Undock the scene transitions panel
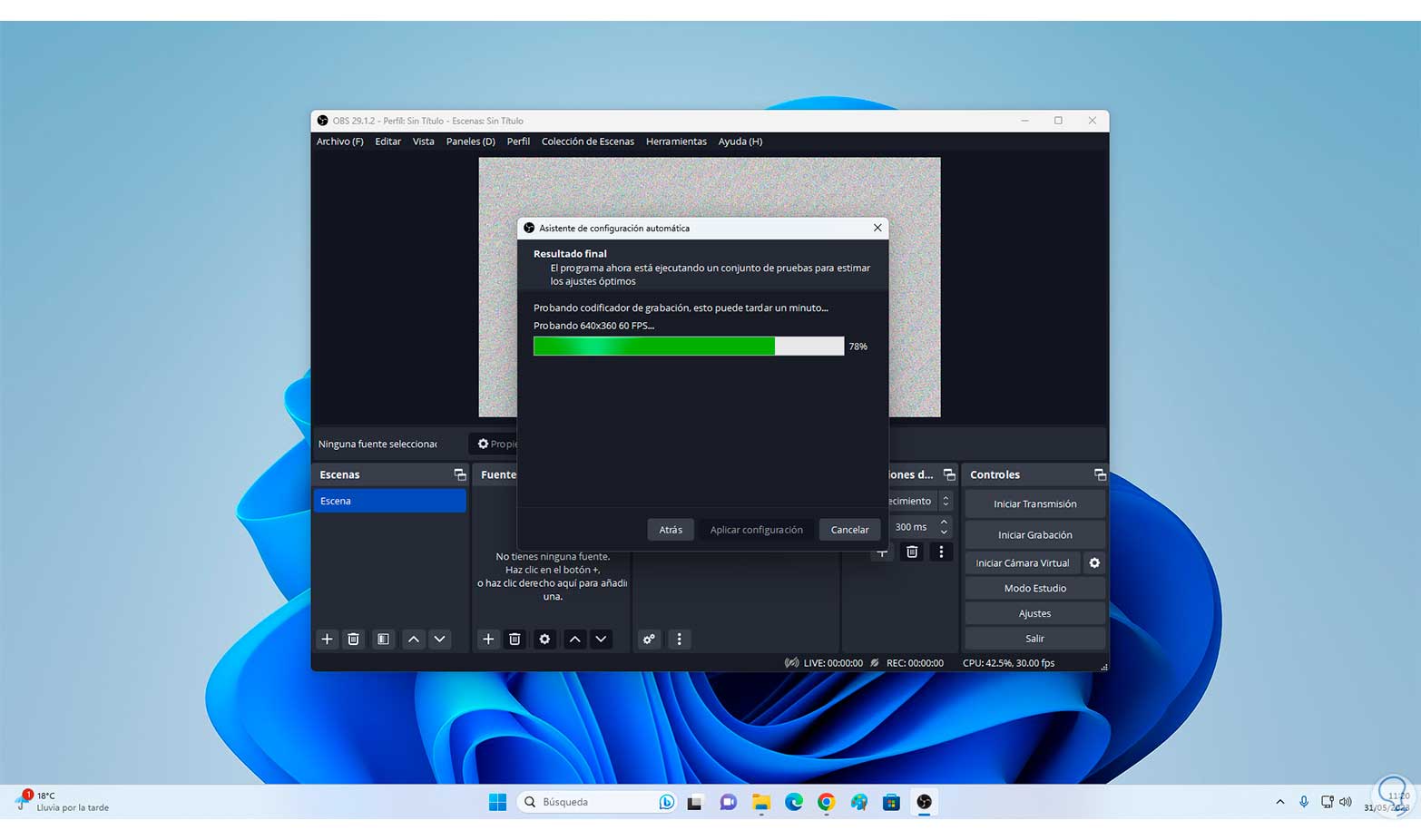Screen dimensions: 1421x840 [949, 474]
